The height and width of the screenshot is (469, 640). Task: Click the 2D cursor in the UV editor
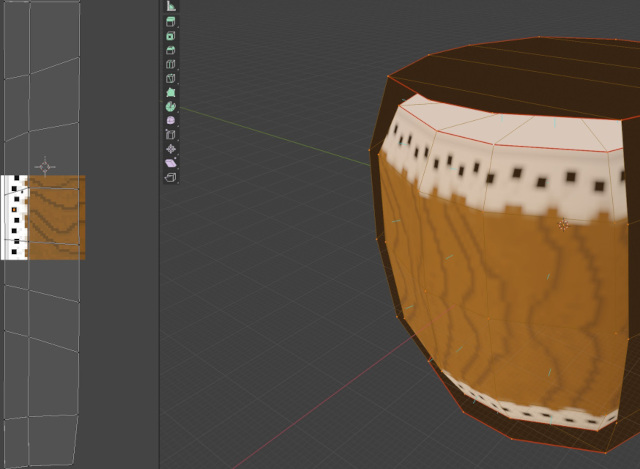click(x=45, y=167)
